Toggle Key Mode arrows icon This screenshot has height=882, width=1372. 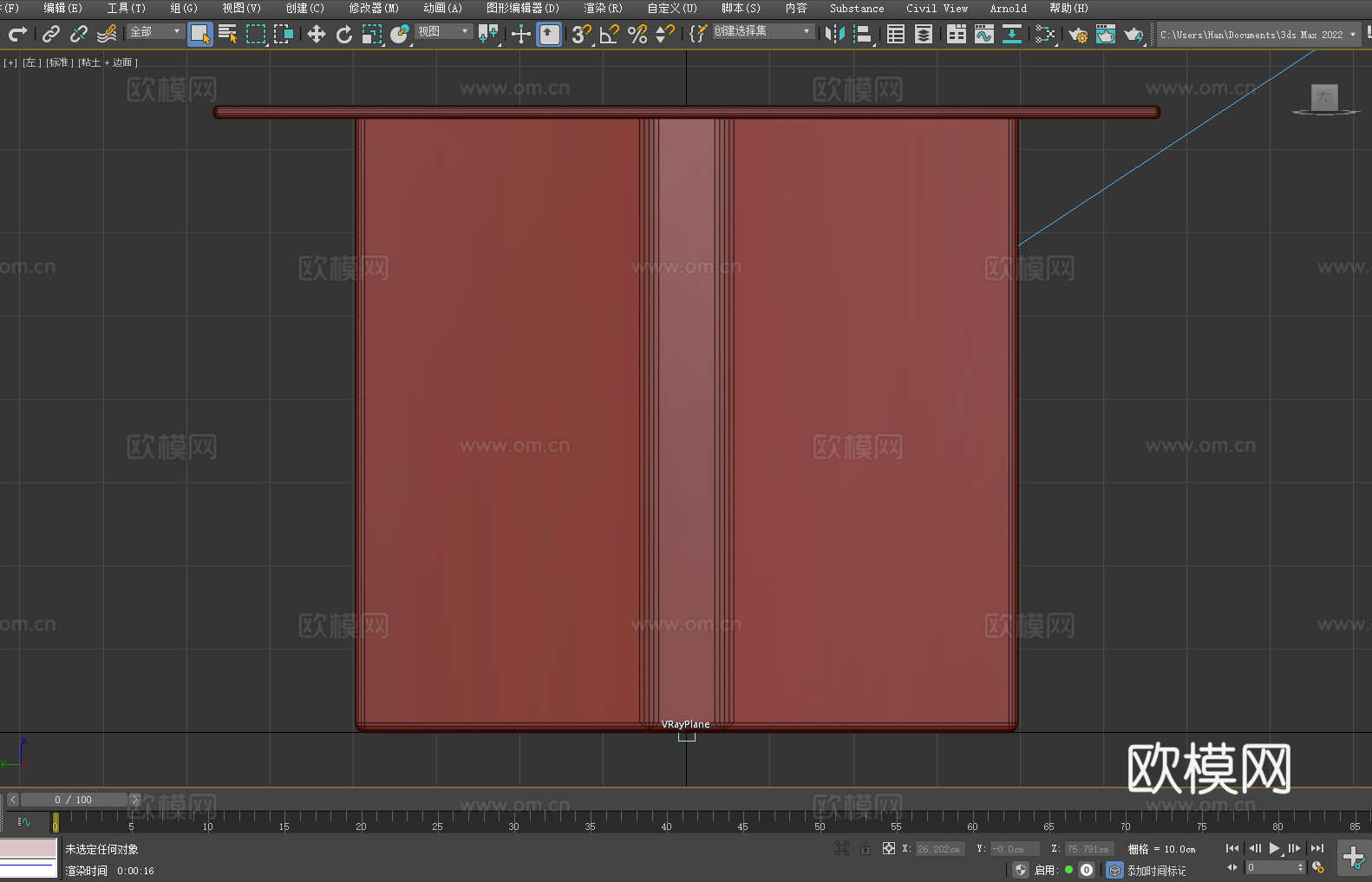point(1232,867)
